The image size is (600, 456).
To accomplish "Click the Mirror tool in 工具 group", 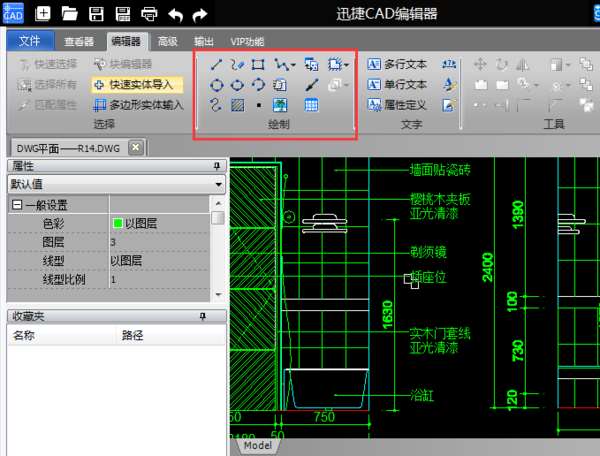I will [522, 64].
